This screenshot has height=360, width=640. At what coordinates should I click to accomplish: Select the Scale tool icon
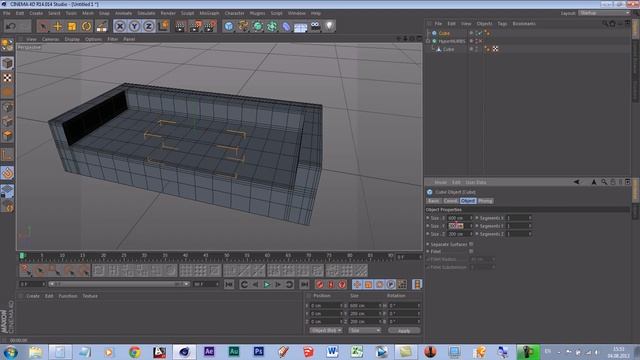click(x=72, y=26)
